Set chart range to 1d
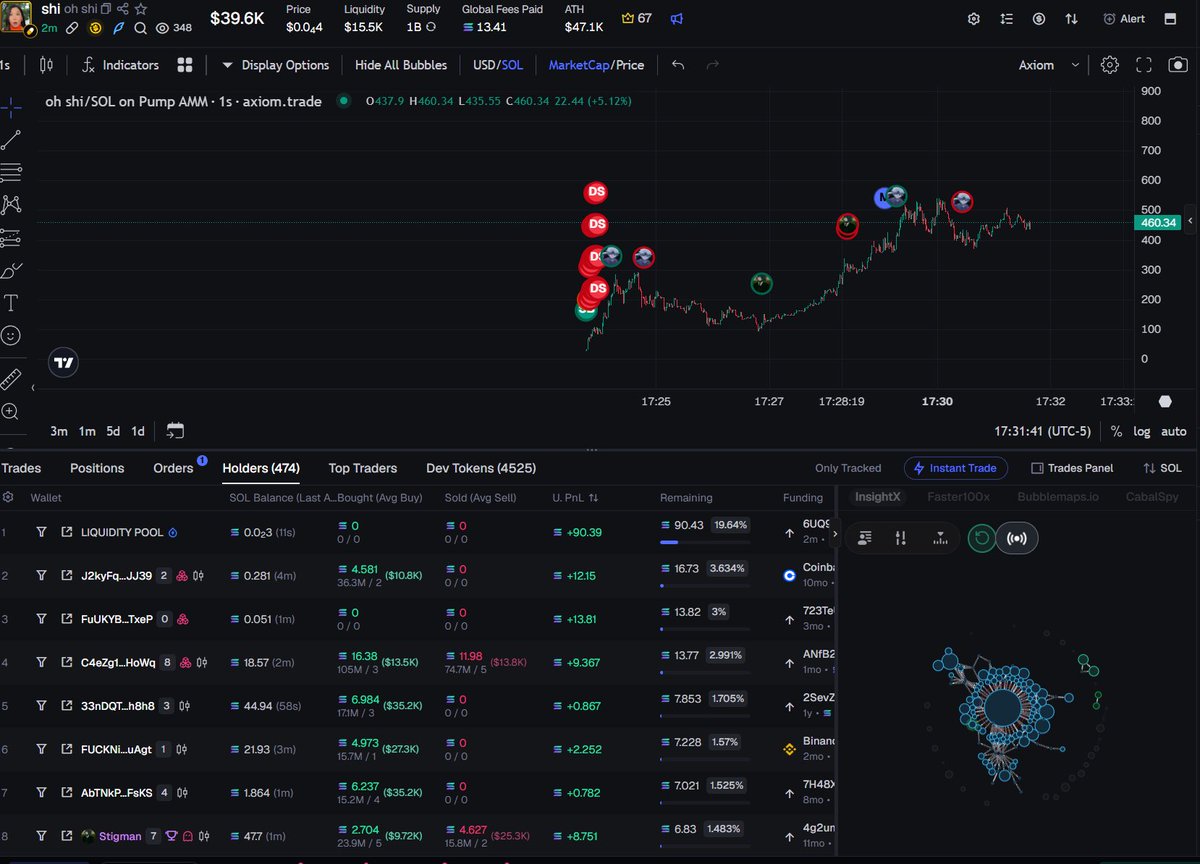The image size is (1200, 864). (x=138, y=431)
